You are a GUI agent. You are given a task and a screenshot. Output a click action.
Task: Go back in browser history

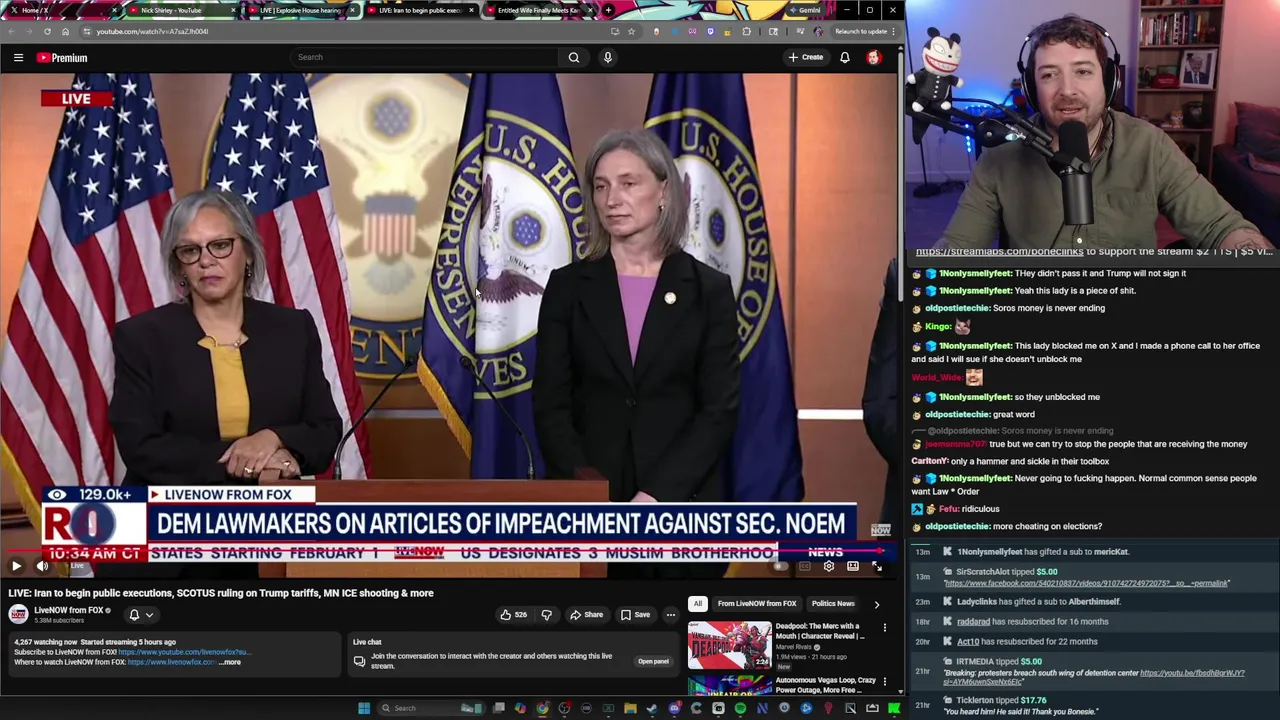click(10, 31)
